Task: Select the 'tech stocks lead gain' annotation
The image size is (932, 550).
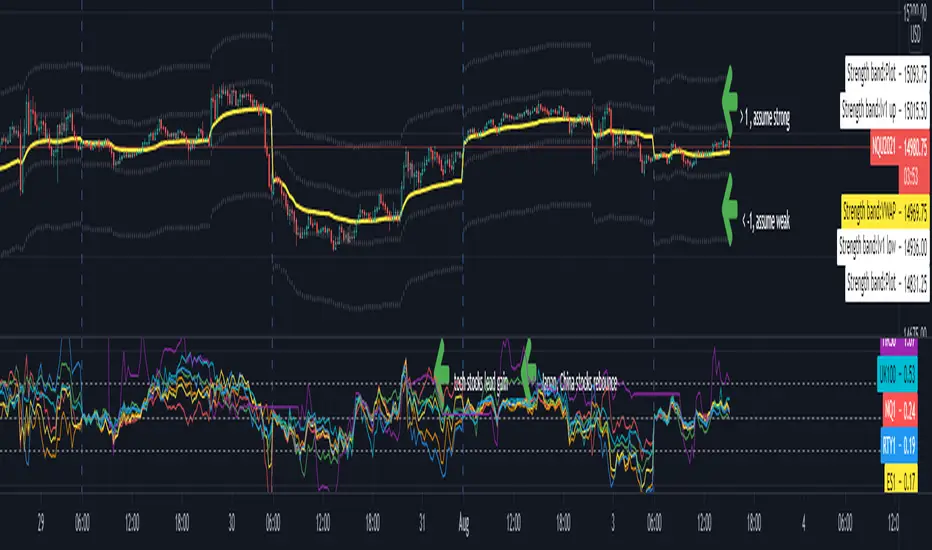Action: pos(481,384)
